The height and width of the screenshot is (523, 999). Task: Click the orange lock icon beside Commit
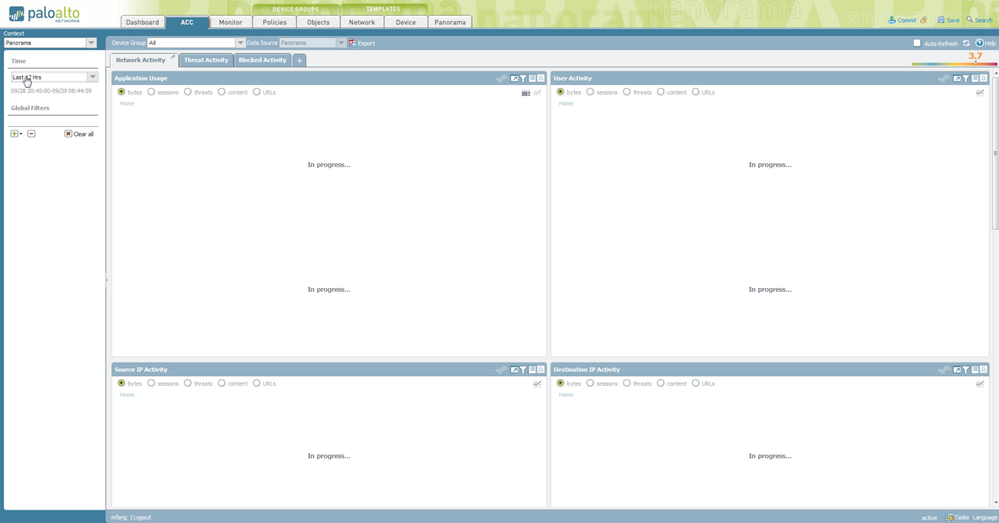[x=924, y=20]
